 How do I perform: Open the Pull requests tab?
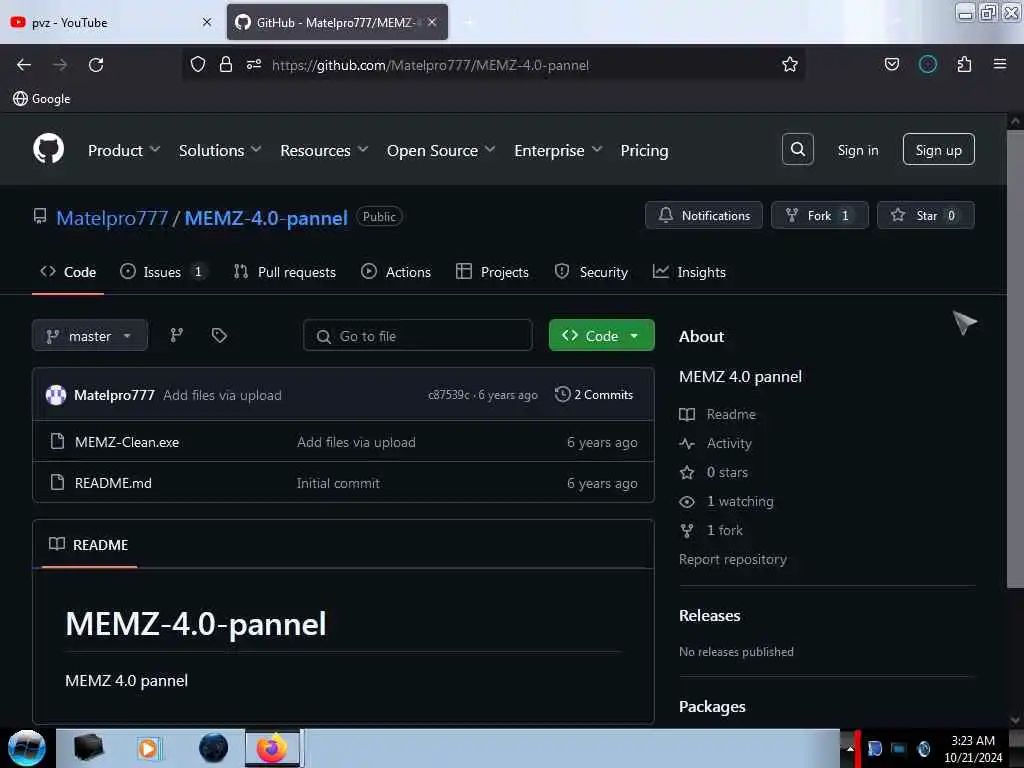tap(285, 272)
